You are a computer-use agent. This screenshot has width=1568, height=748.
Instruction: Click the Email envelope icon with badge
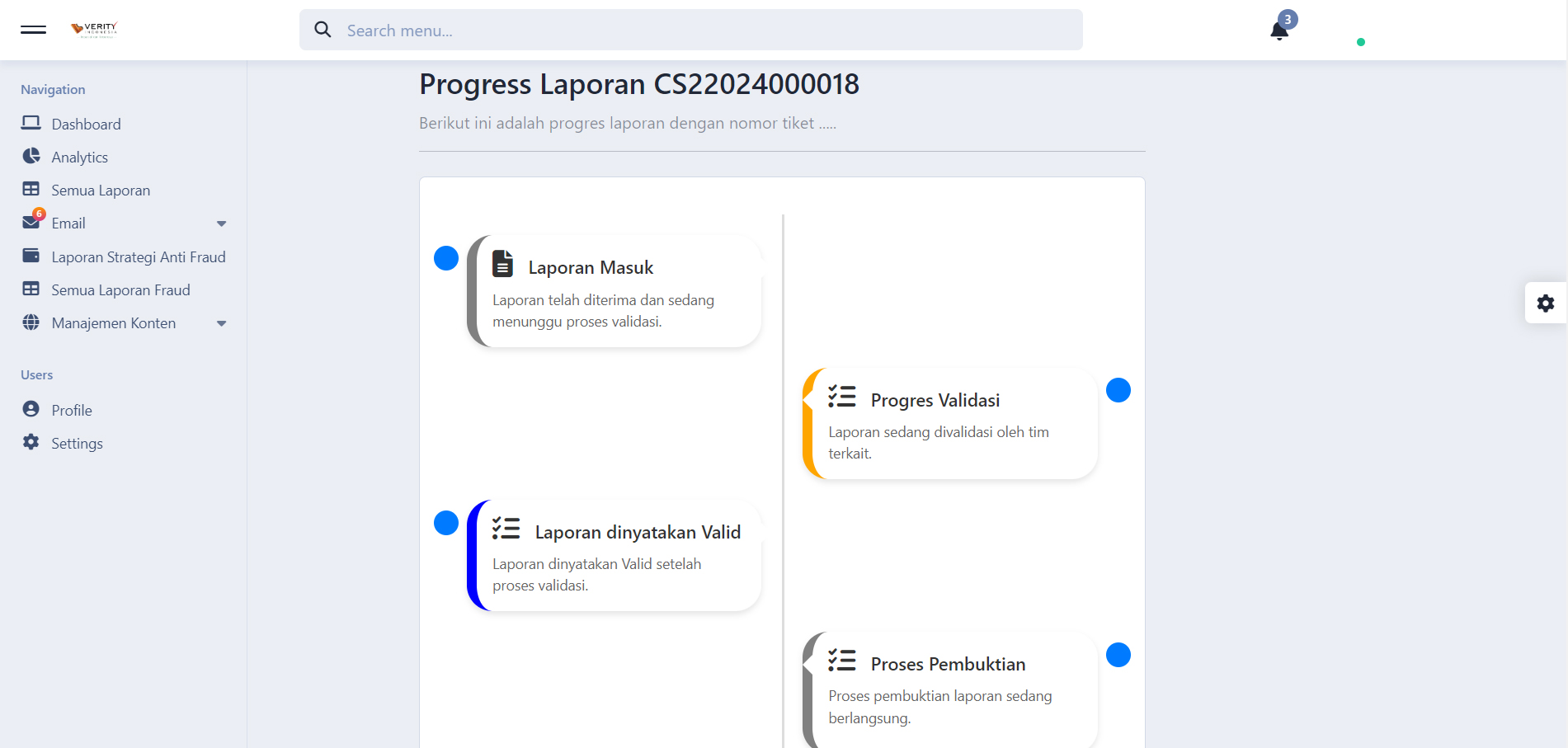point(32,221)
